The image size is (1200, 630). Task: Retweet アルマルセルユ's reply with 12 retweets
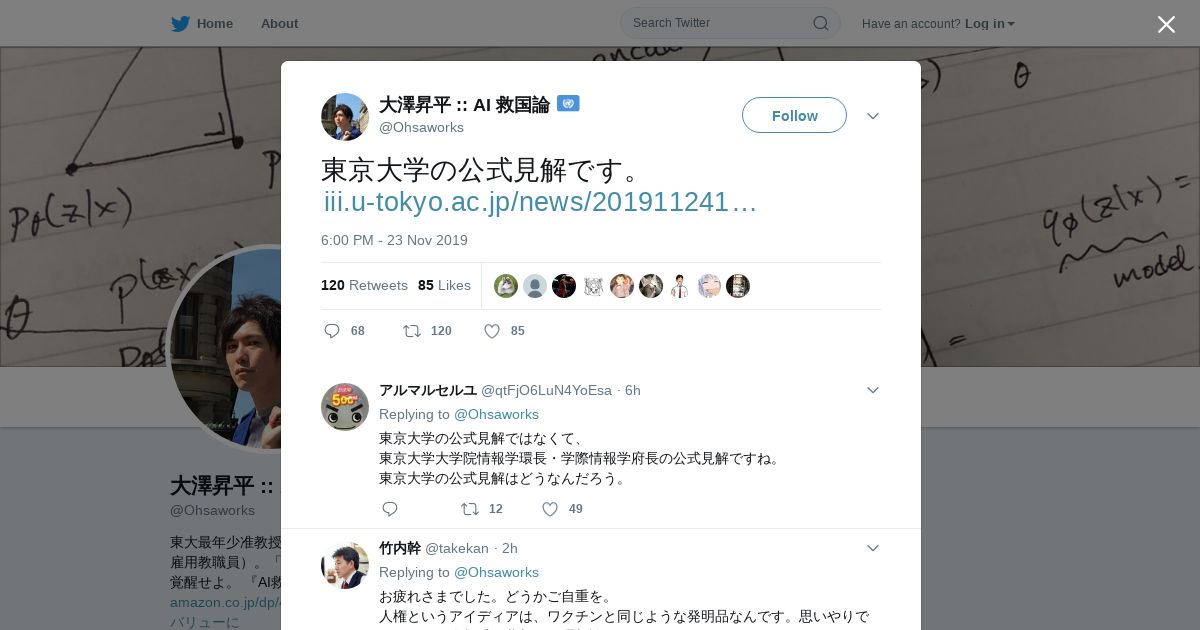point(469,509)
